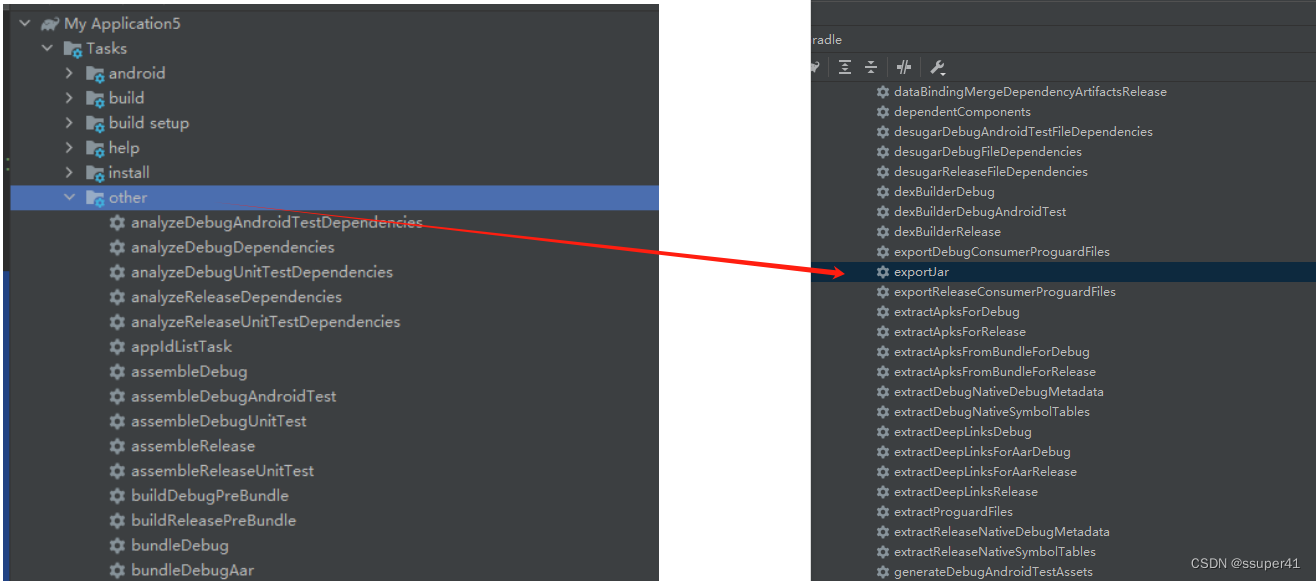
Task: Select the extractApksForRelease task
Action: pos(960,332)
